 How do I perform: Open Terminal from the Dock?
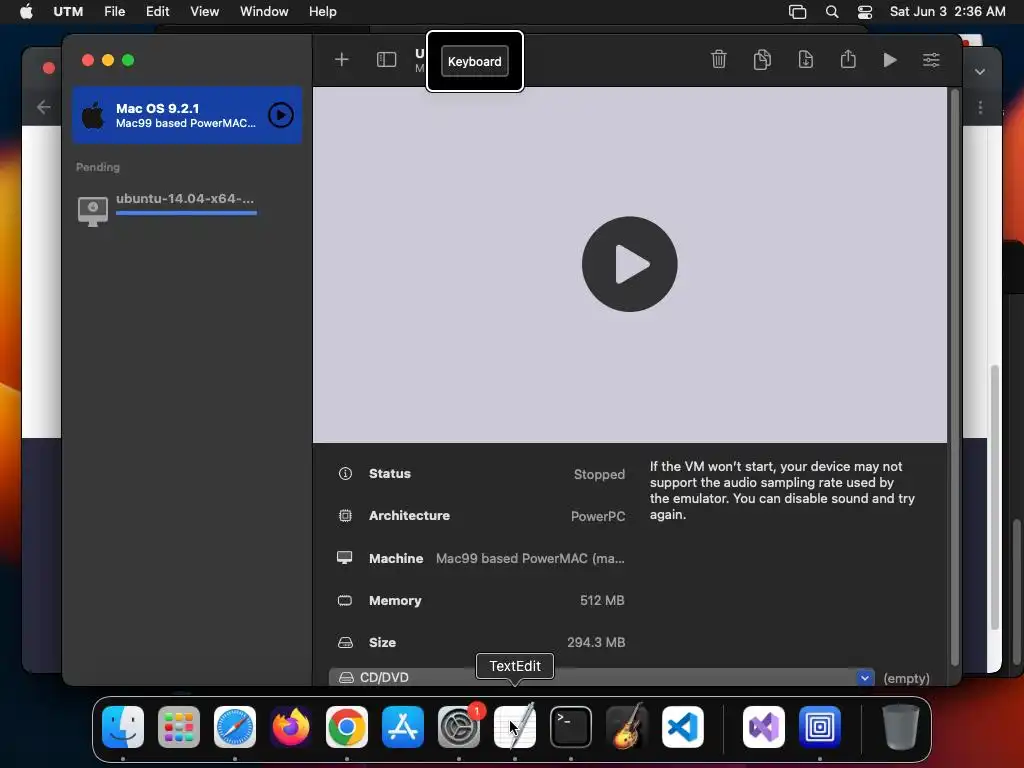click(571, 727)
